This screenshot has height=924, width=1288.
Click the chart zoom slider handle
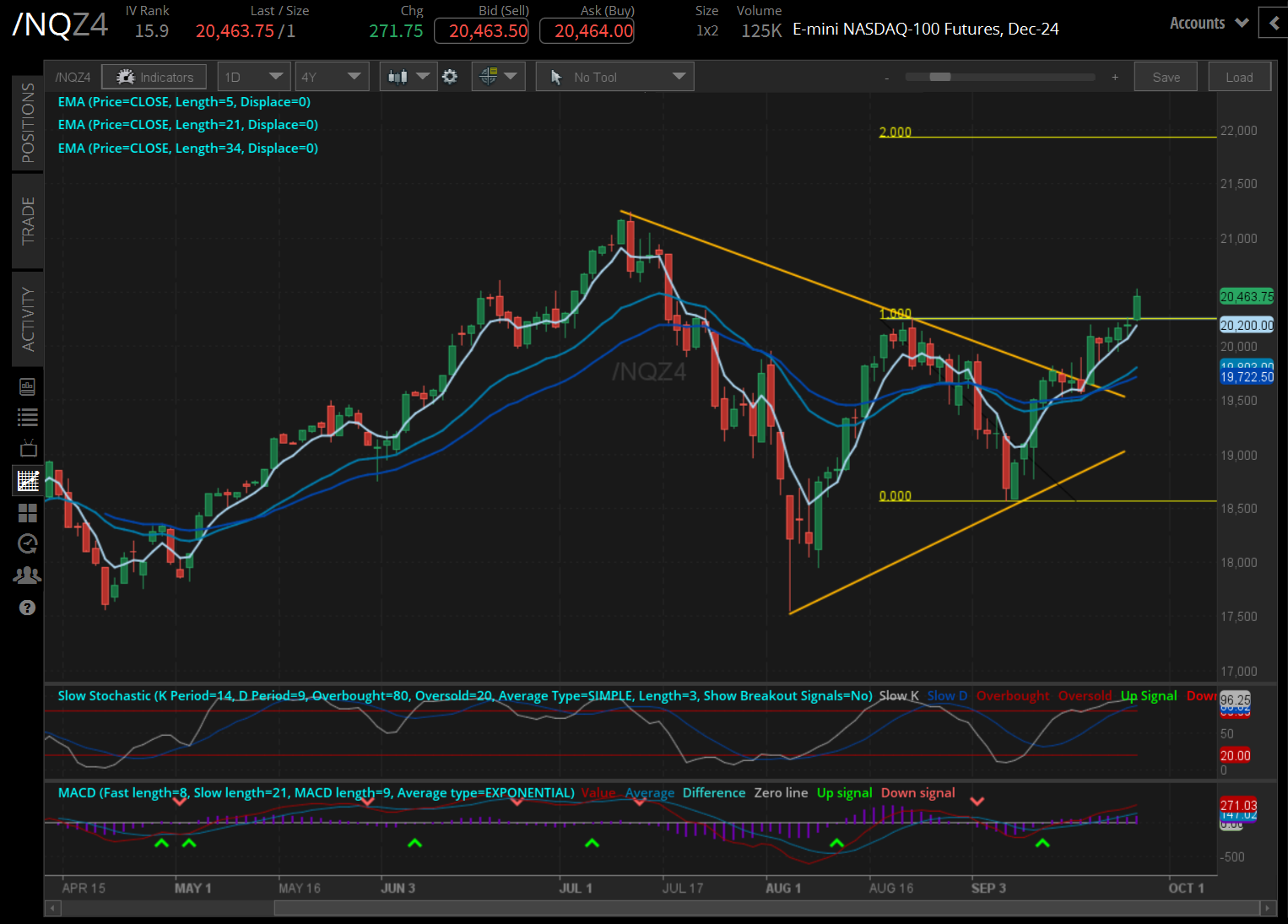[x=940, y=77]
